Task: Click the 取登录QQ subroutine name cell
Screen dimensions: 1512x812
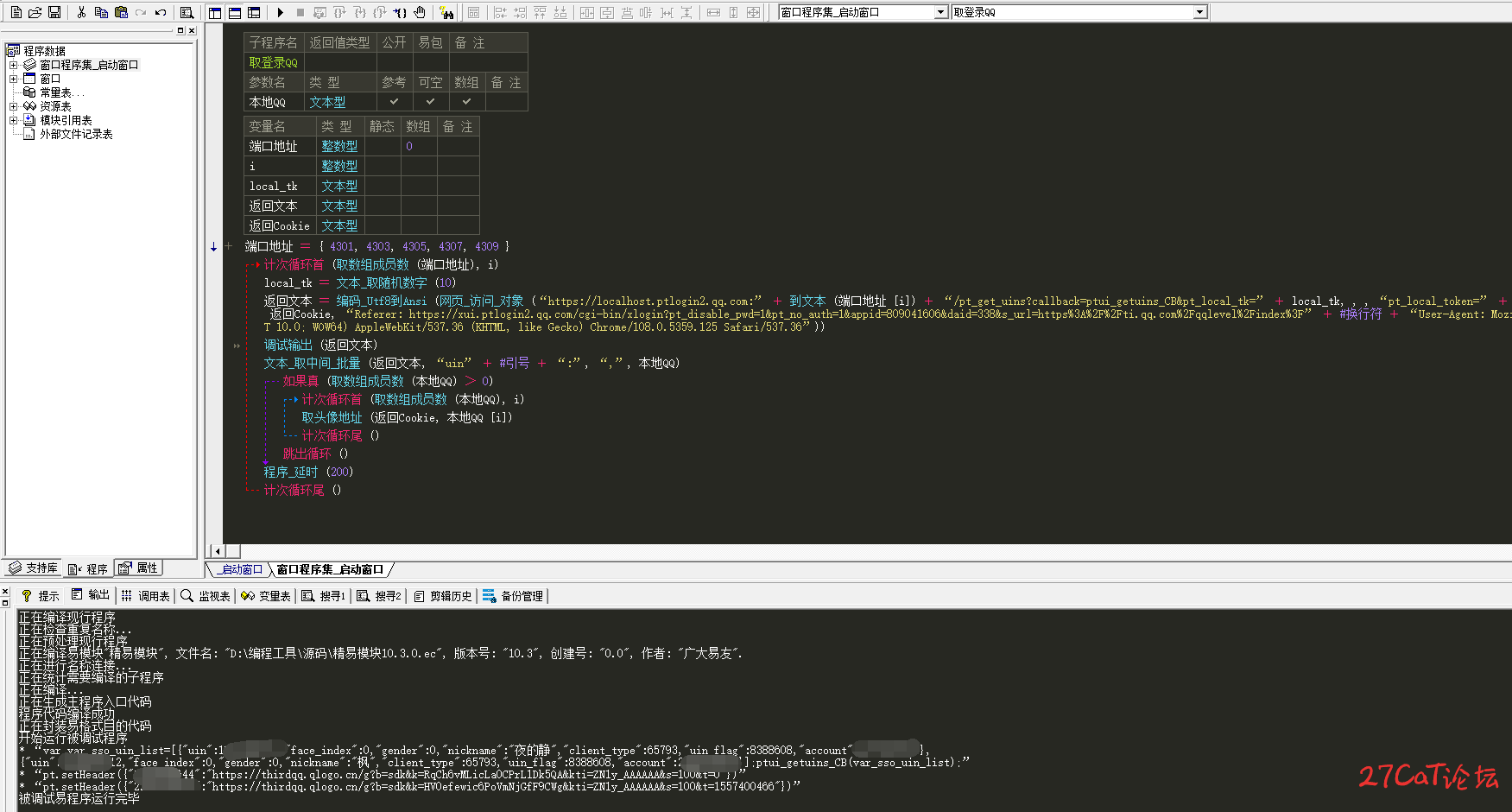Action: click(274, 62)
